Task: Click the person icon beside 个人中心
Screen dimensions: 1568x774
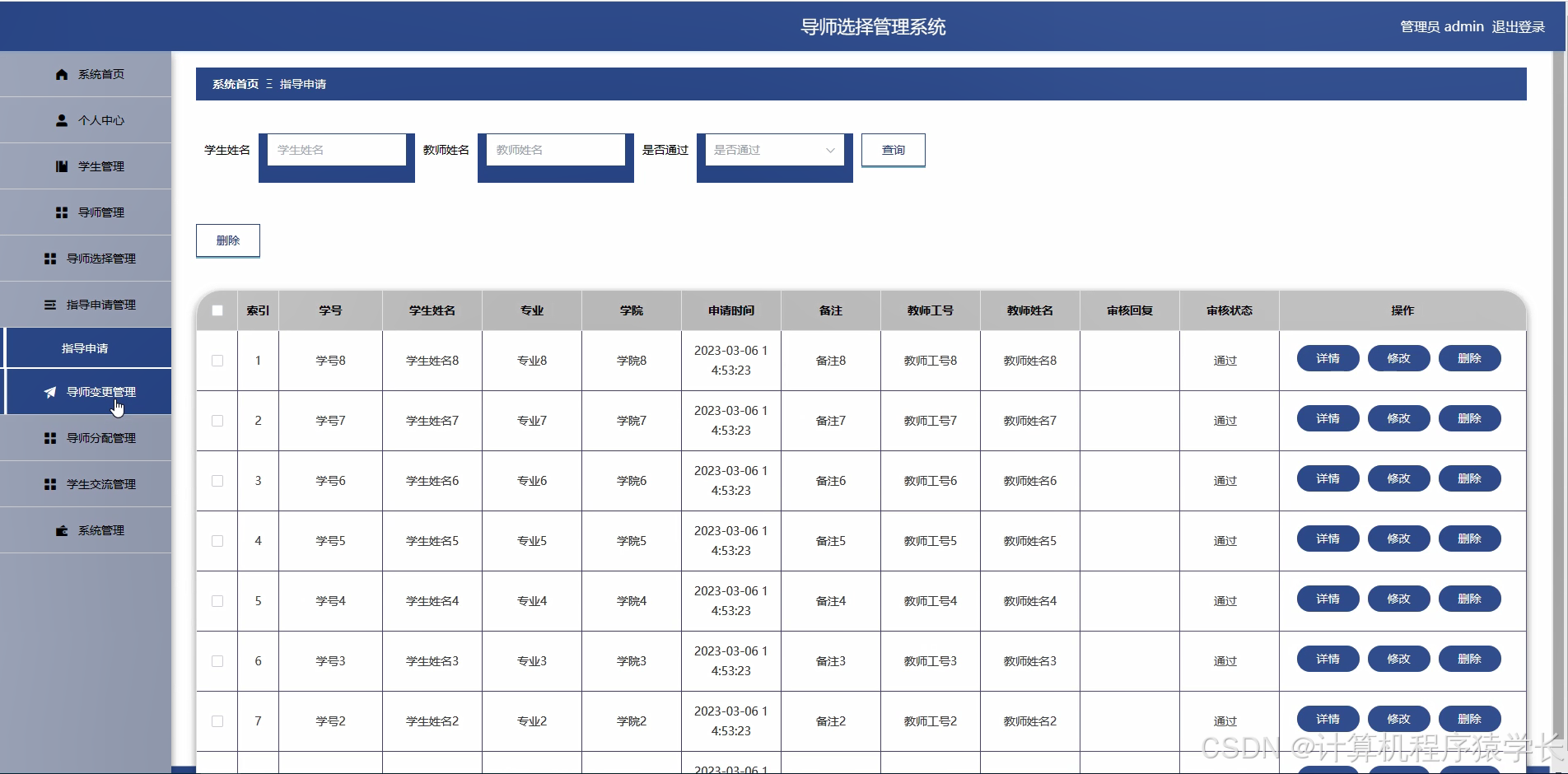Action: click(x=62, y=120)
